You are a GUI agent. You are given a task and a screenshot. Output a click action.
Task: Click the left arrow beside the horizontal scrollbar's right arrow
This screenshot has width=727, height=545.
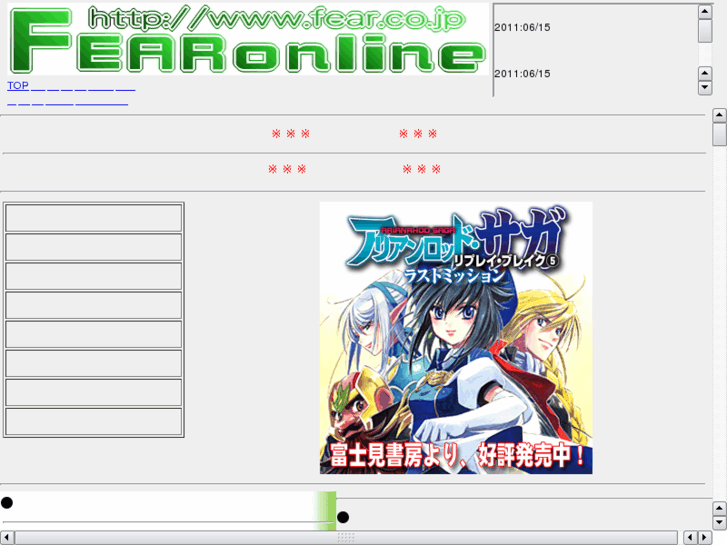click(691, 538)
